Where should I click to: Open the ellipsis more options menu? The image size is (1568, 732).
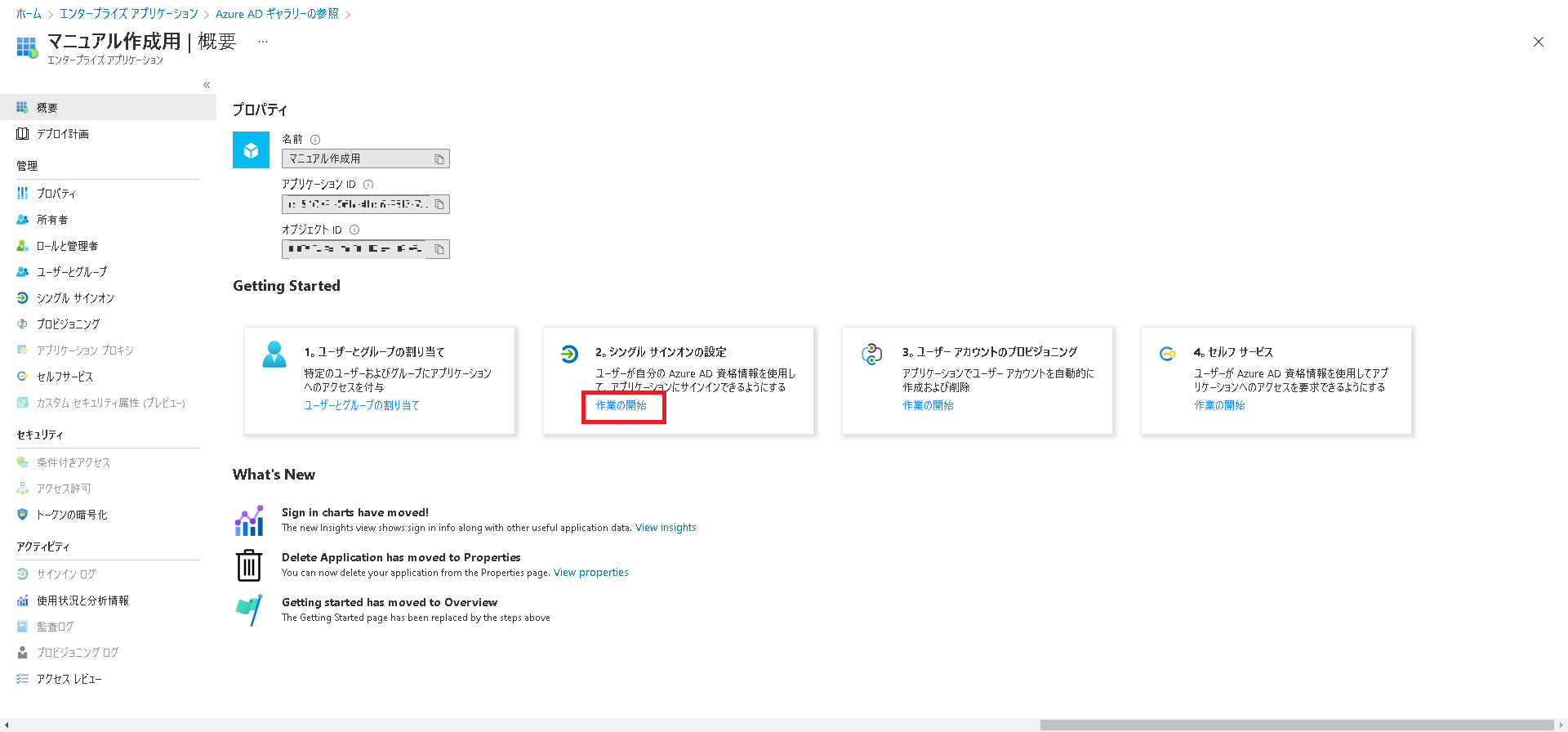(x=263, y=42)
